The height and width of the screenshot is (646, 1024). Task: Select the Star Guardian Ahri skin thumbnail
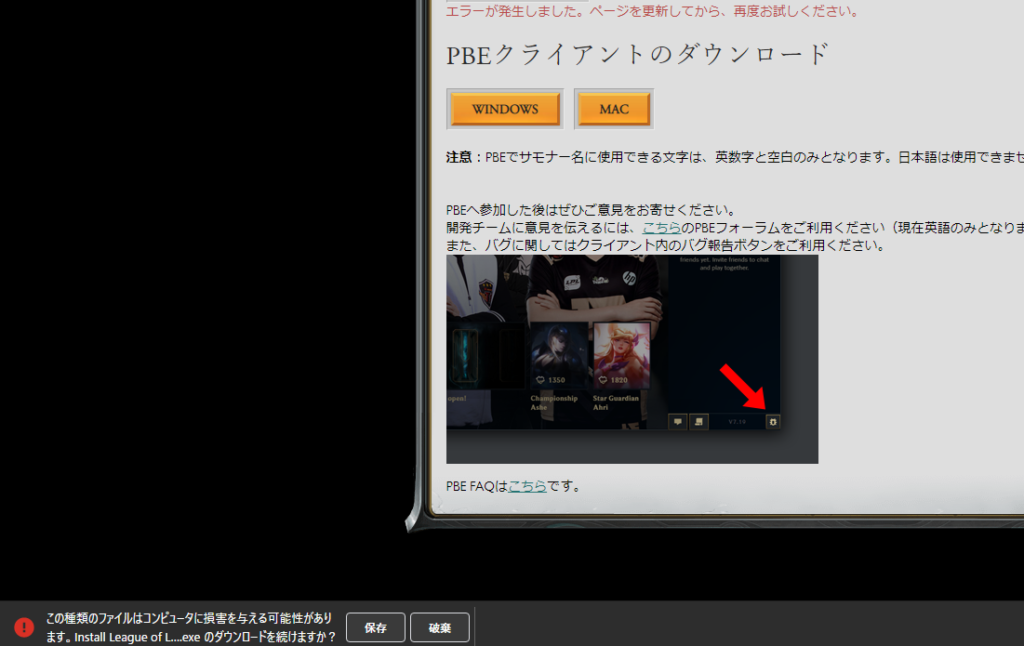pos(621,356)
